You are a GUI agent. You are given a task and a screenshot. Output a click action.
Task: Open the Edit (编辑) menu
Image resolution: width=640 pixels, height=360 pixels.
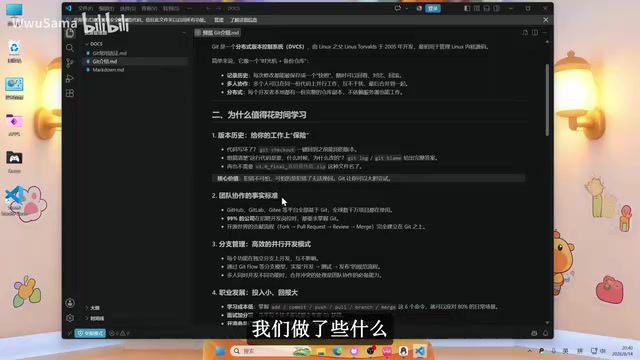(106, 8)
